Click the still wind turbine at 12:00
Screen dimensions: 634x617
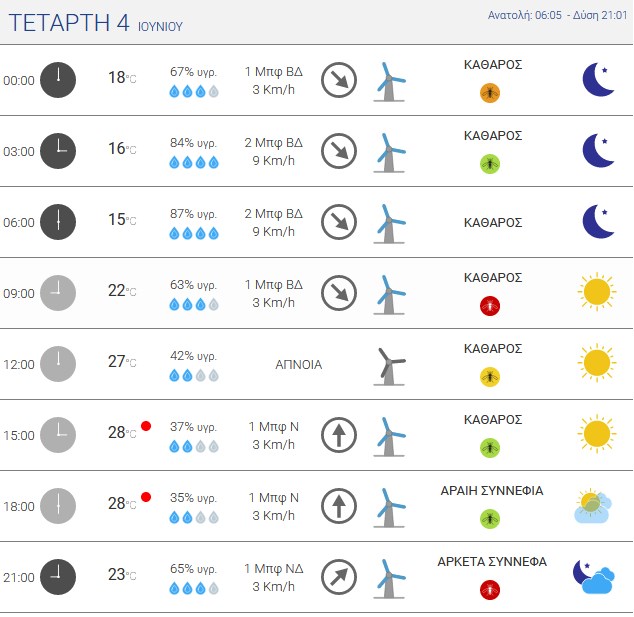(x=389, y=366)
